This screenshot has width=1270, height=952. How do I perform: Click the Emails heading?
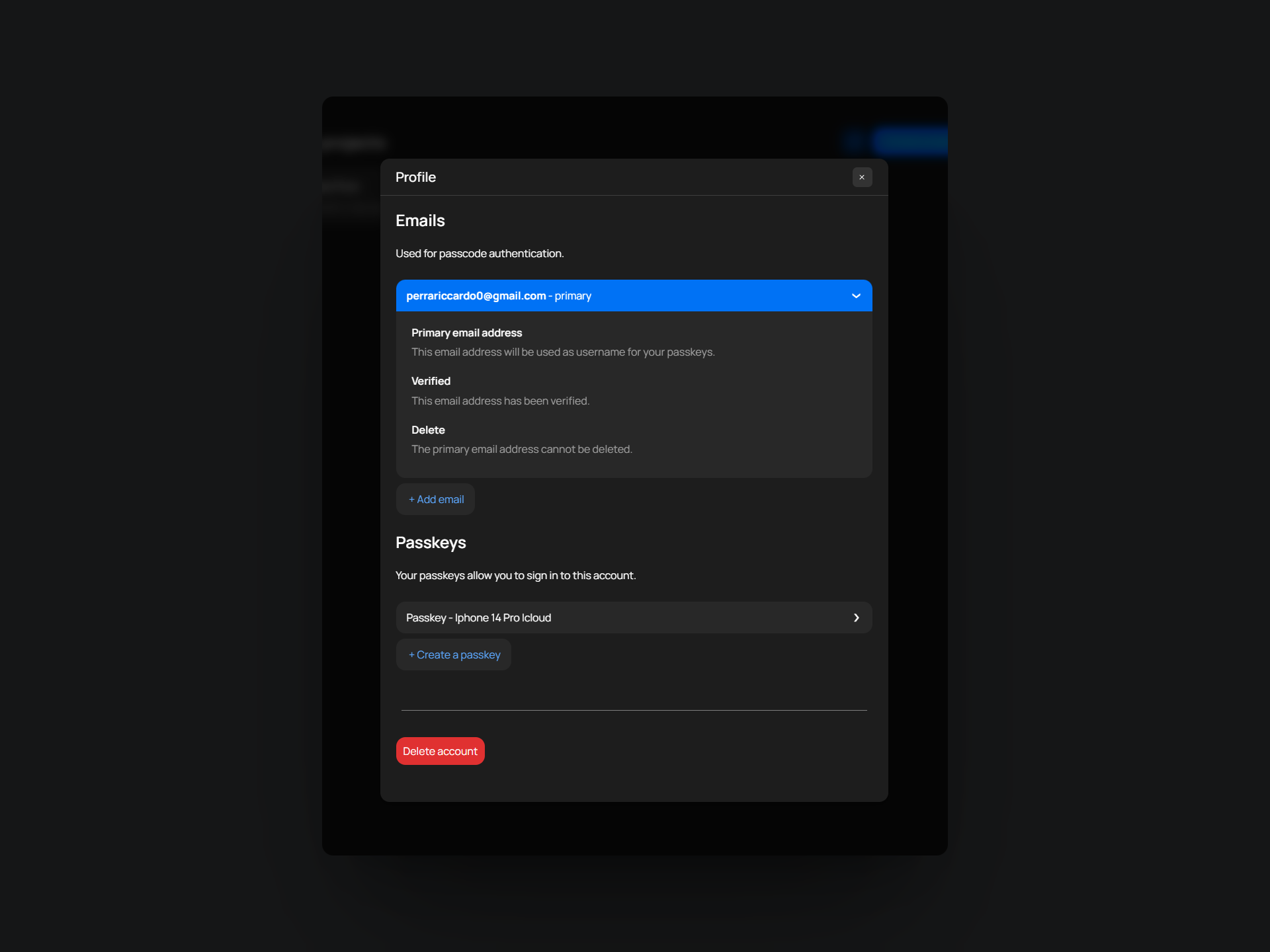[420, 221]
